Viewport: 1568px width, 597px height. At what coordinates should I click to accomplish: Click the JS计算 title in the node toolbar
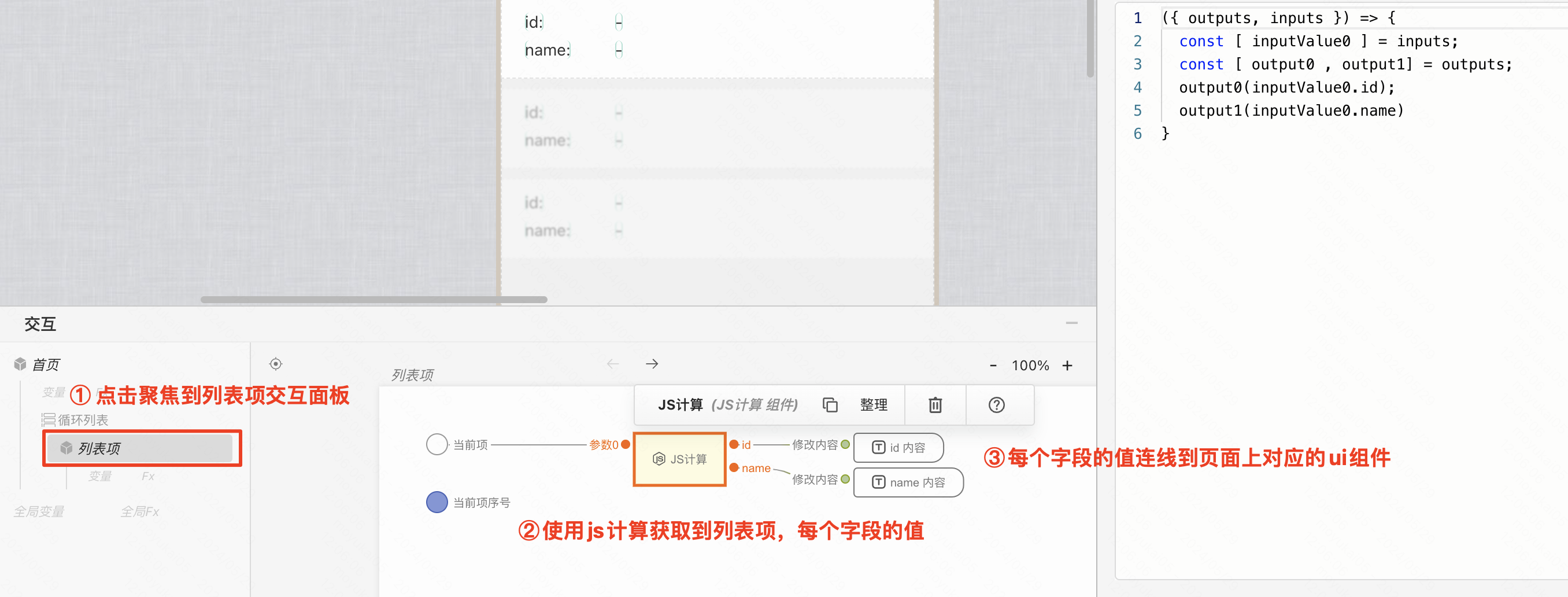tap(680, 405)
